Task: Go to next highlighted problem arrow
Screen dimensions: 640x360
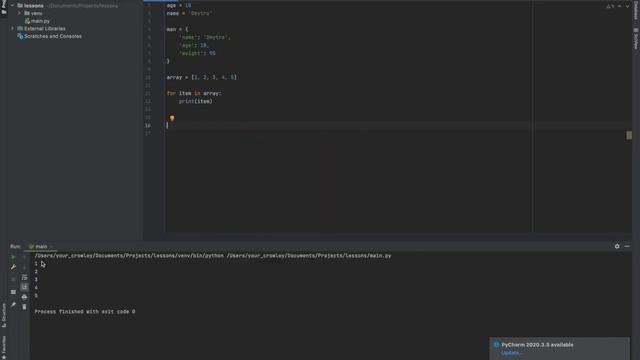Action: tap(627, 6)
